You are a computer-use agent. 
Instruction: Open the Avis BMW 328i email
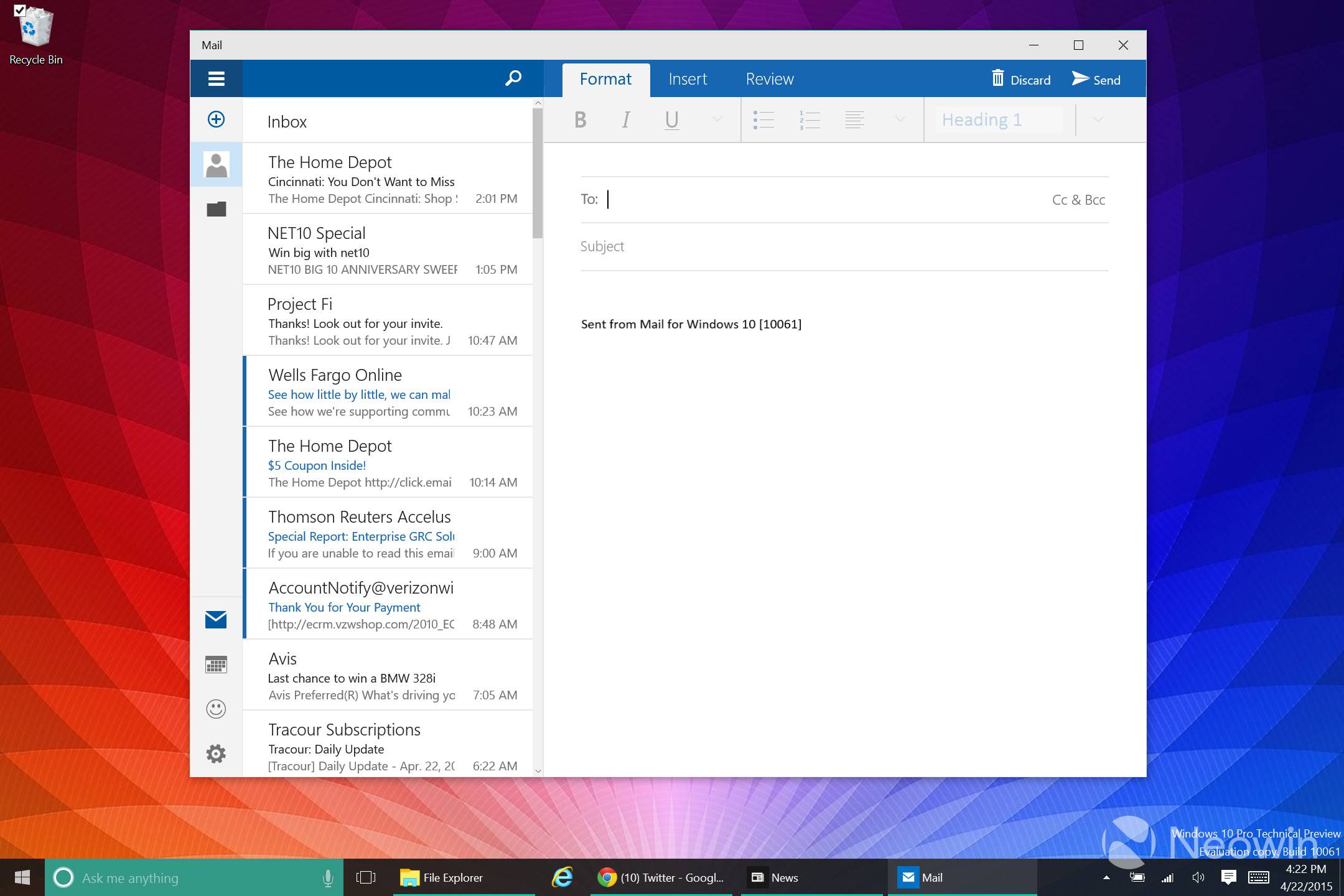tap(388, 675)
